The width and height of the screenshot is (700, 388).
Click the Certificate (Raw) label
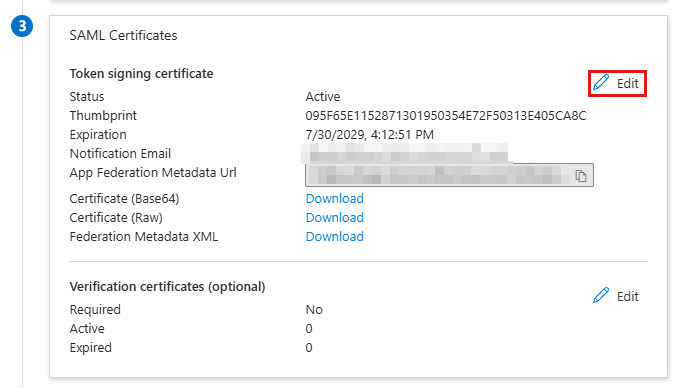point(116,217)
